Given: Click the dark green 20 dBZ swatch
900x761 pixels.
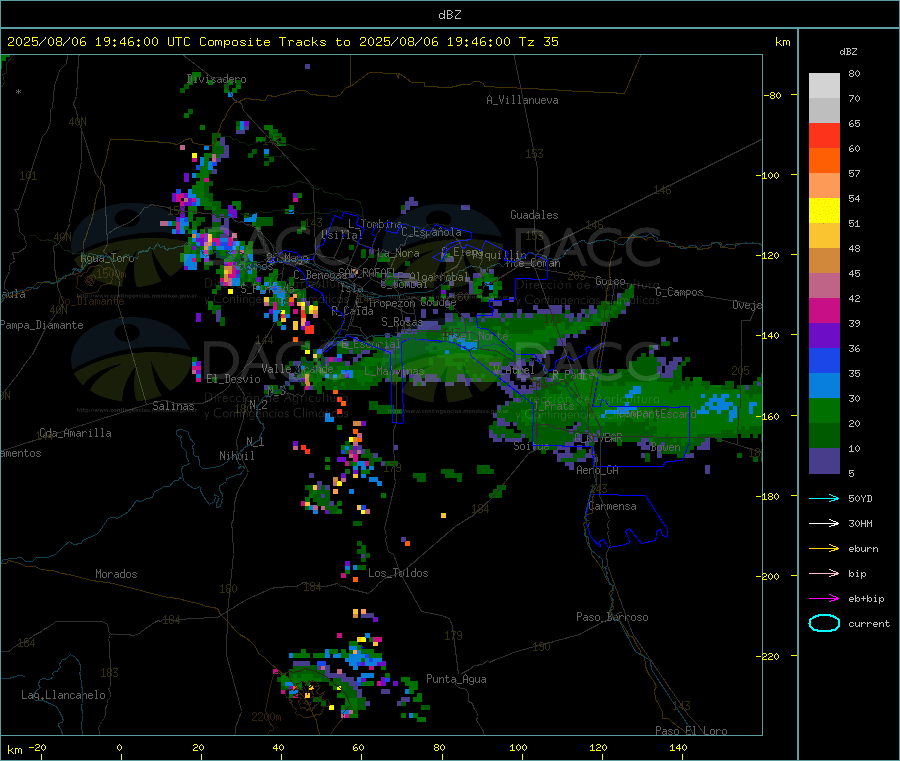Looking at the screenshot, I should click(x=824, y=435).
